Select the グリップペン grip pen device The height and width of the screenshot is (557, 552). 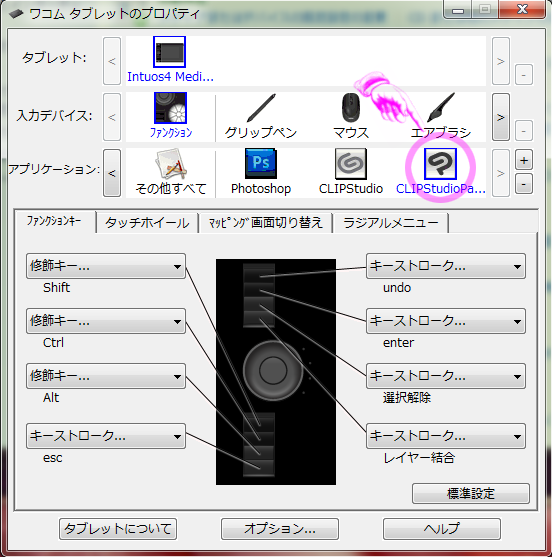(261, 108)
